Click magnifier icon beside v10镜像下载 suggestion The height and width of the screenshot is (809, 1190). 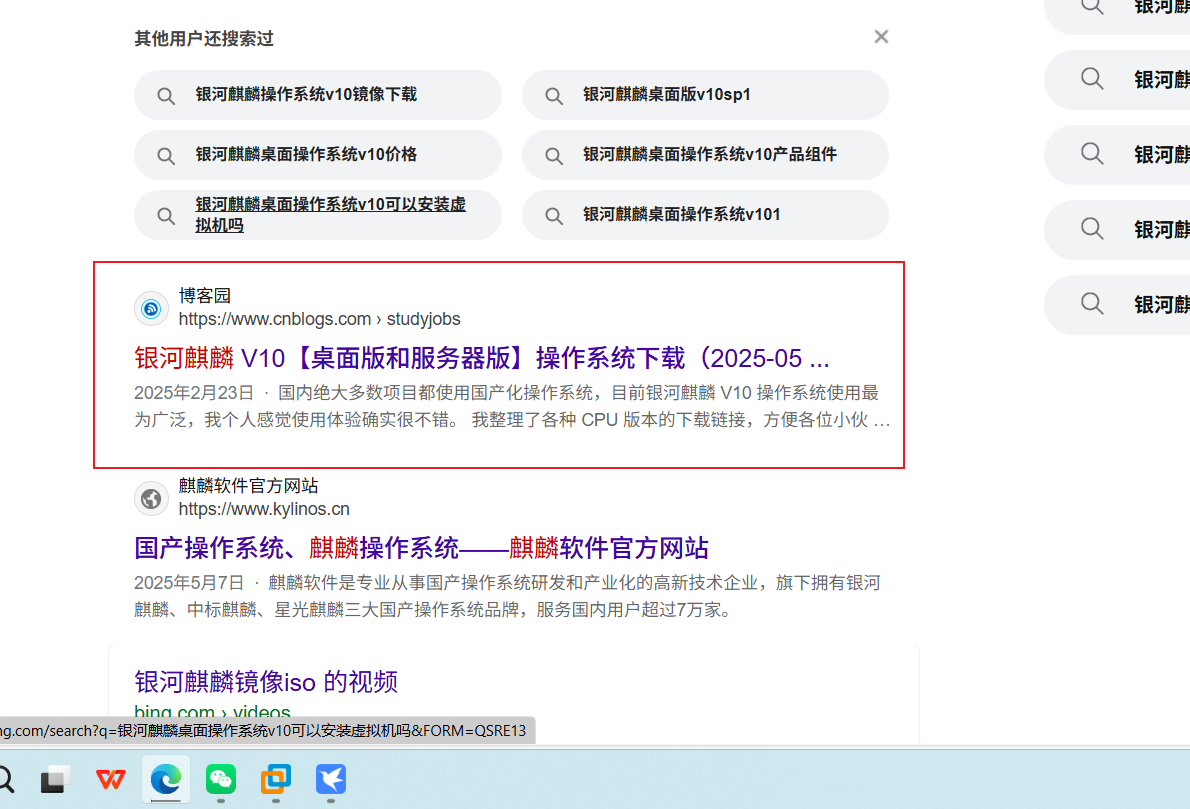[x=165, y=96]
